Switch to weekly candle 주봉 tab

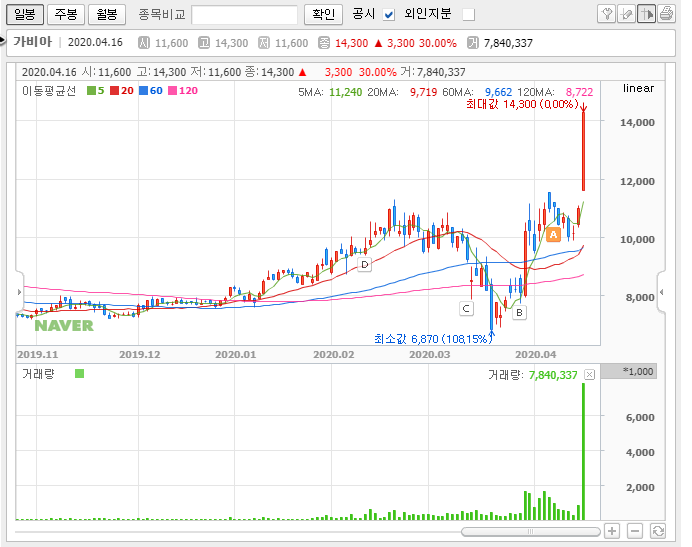66,14
